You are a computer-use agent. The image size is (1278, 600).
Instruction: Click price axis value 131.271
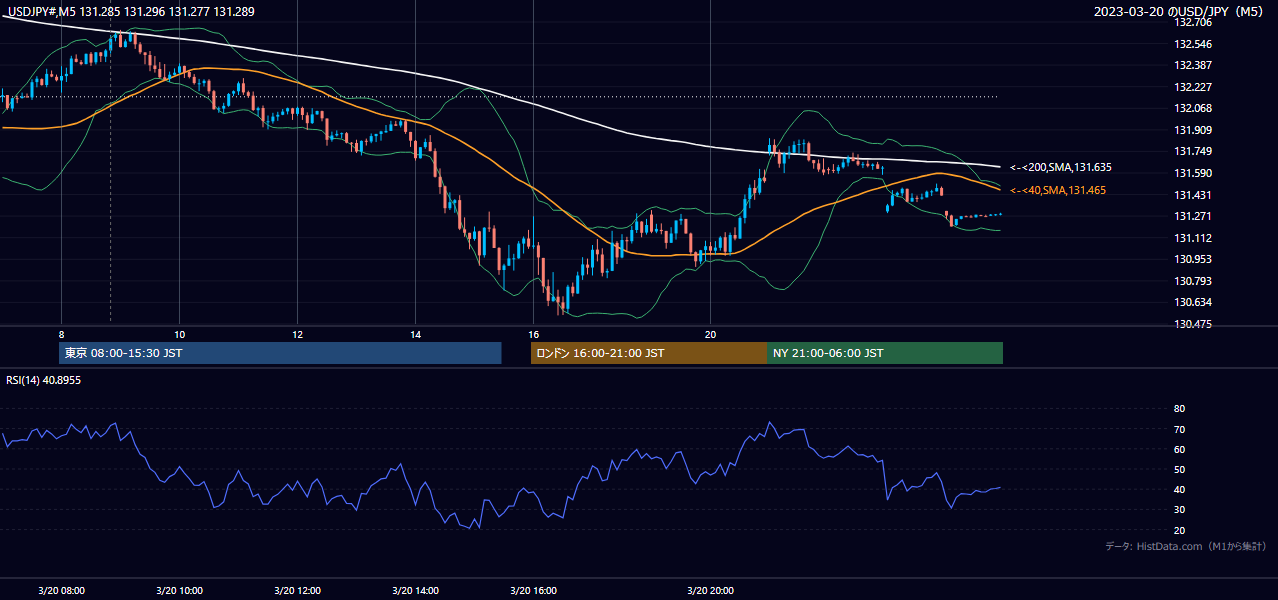(x=1192, y=216)
